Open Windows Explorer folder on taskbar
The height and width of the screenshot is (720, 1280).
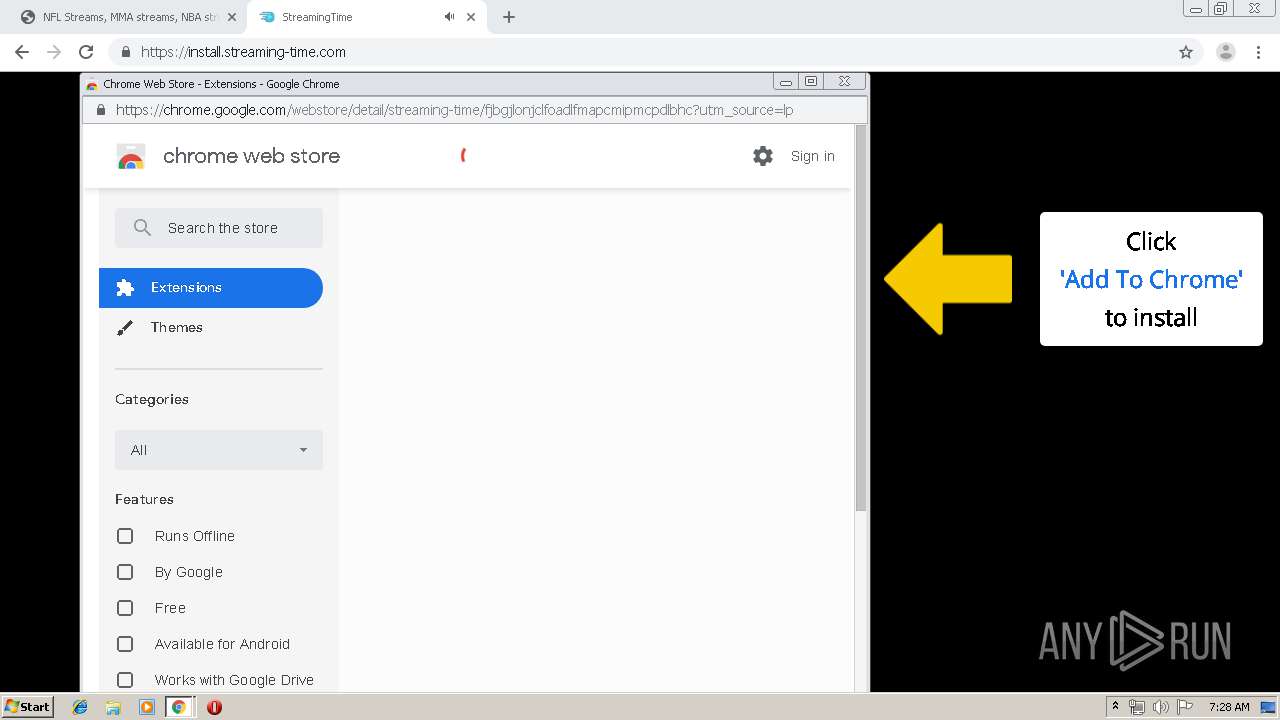pos(113,707)
